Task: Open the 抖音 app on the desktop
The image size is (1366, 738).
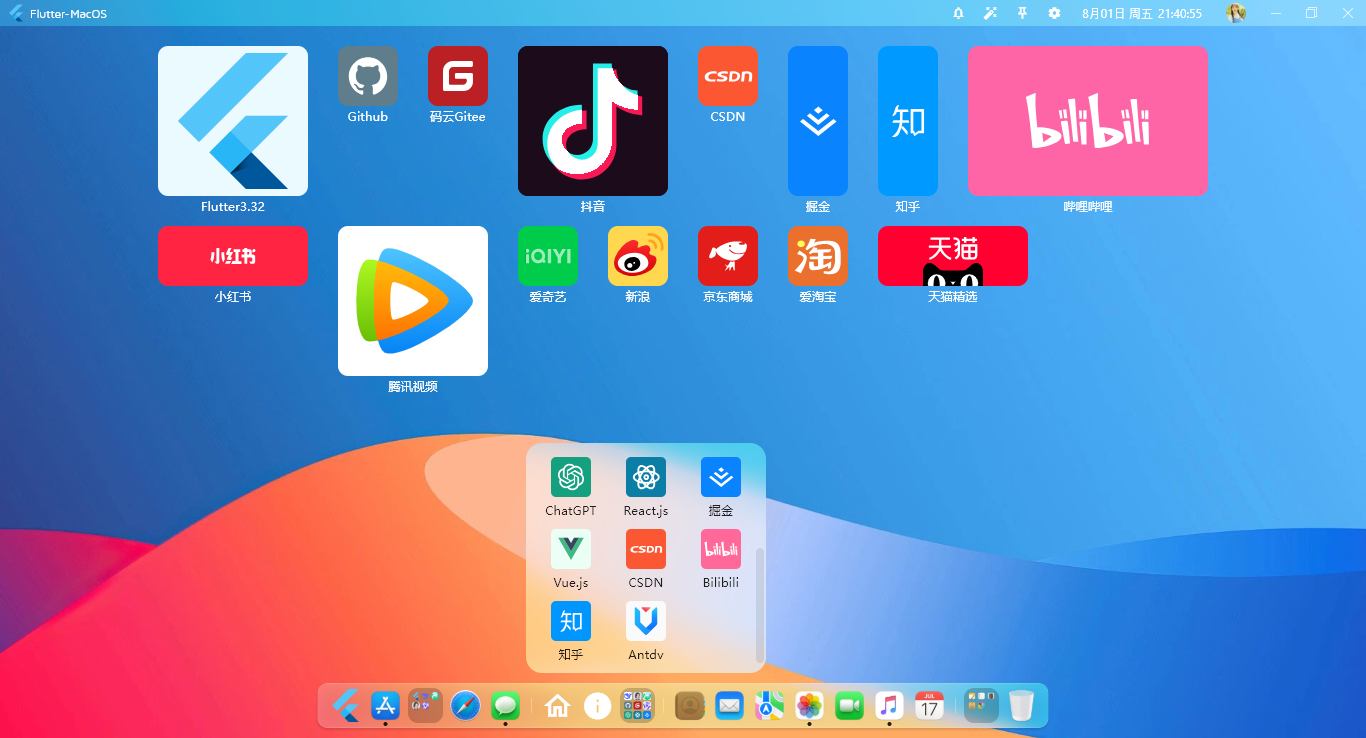Action: 592,120
